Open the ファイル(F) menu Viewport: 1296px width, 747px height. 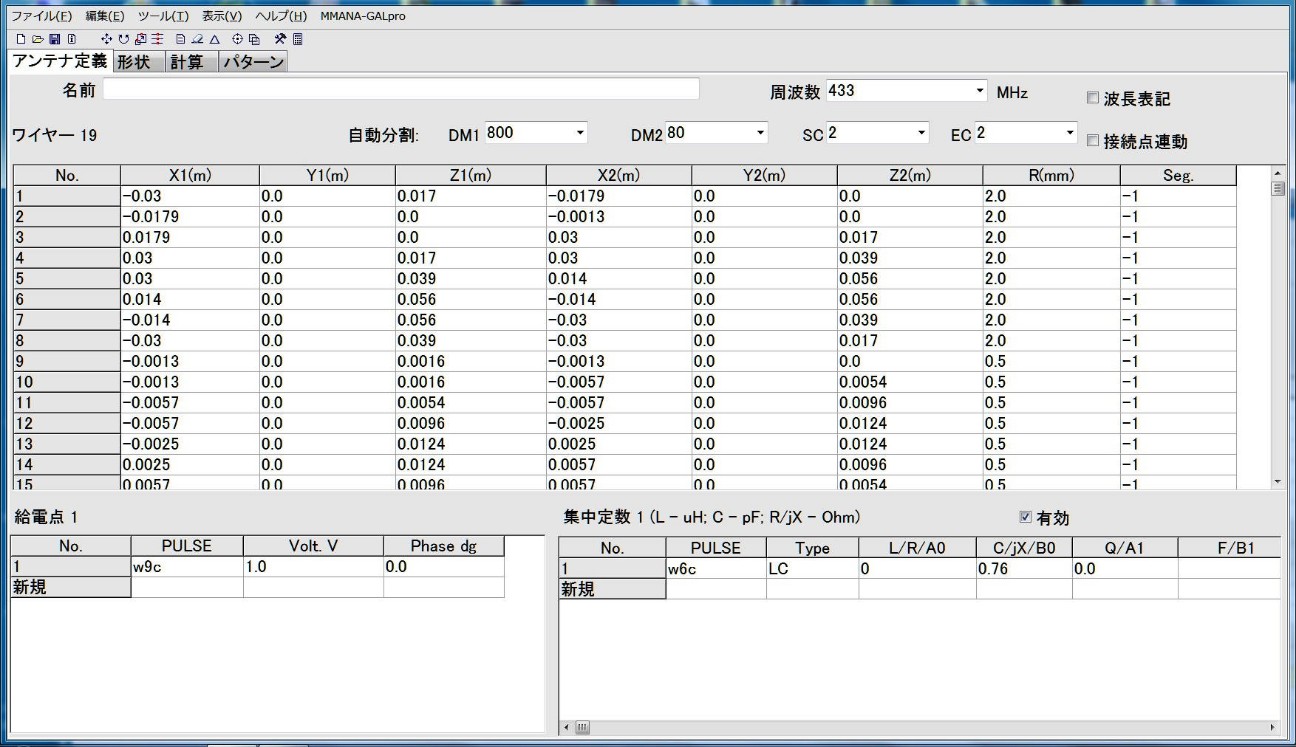[41, 16]
